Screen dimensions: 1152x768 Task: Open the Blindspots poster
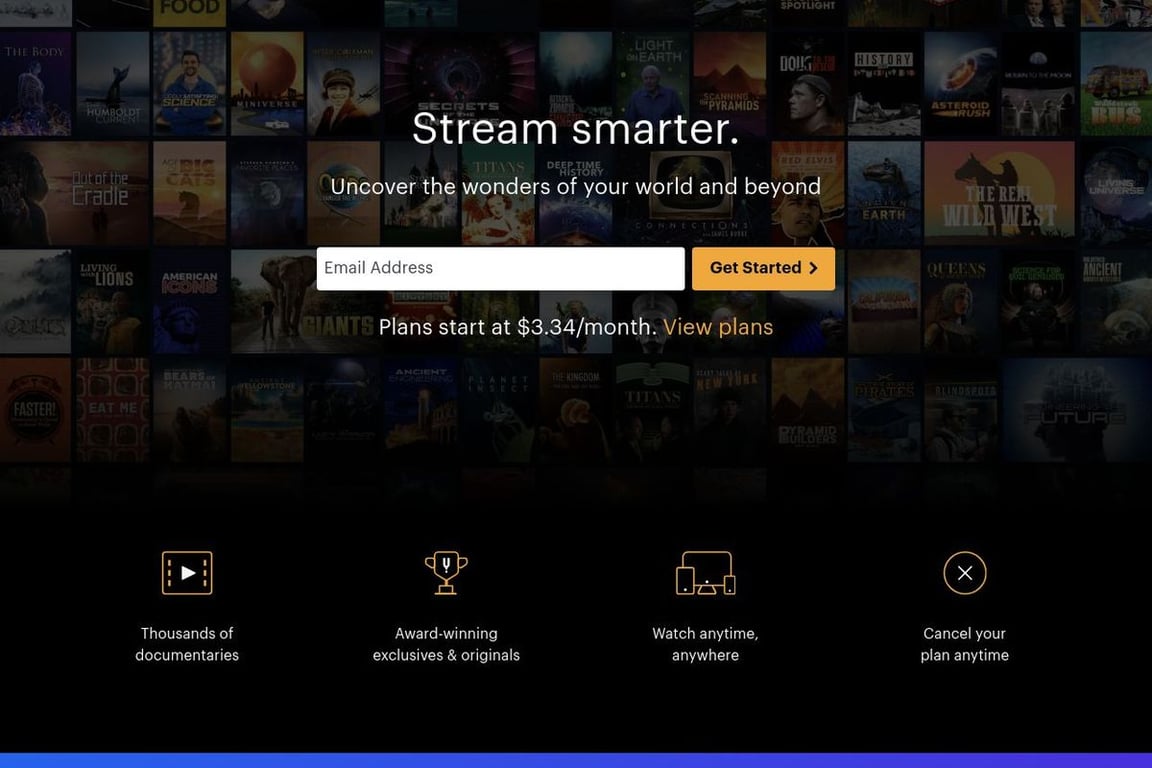pyautogui.click(x=961, y=410)
